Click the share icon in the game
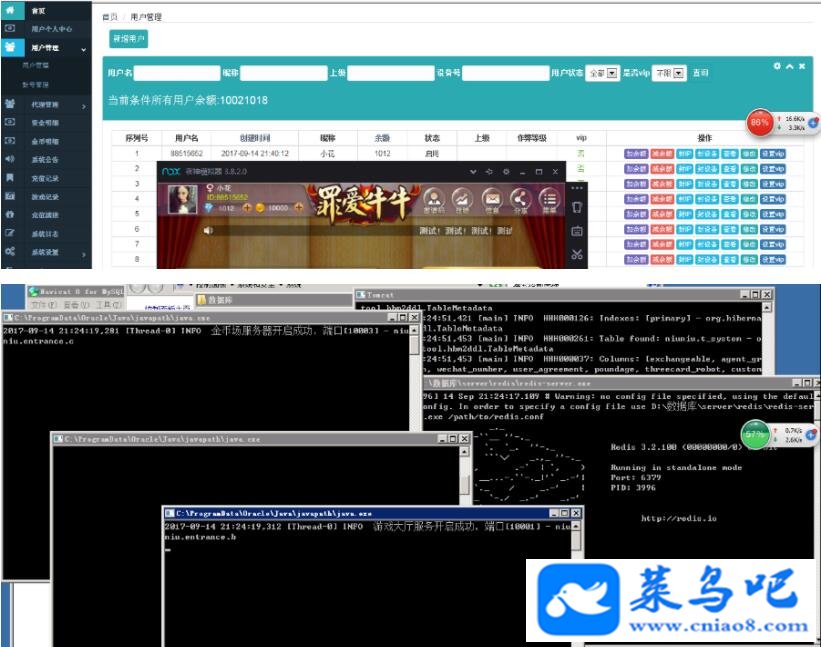This screenshot has height=647, width=821. click(520, 198)
